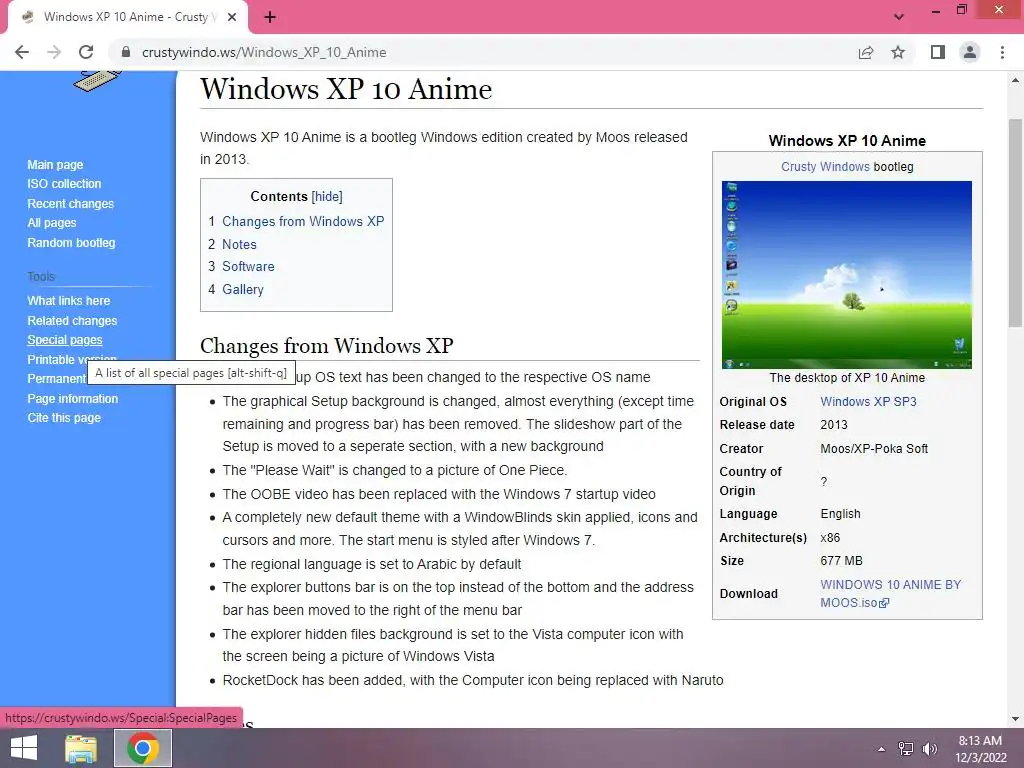Open Related changes tool link
The width and height of the screenshot is (1024, 768).
pos(72,321)
